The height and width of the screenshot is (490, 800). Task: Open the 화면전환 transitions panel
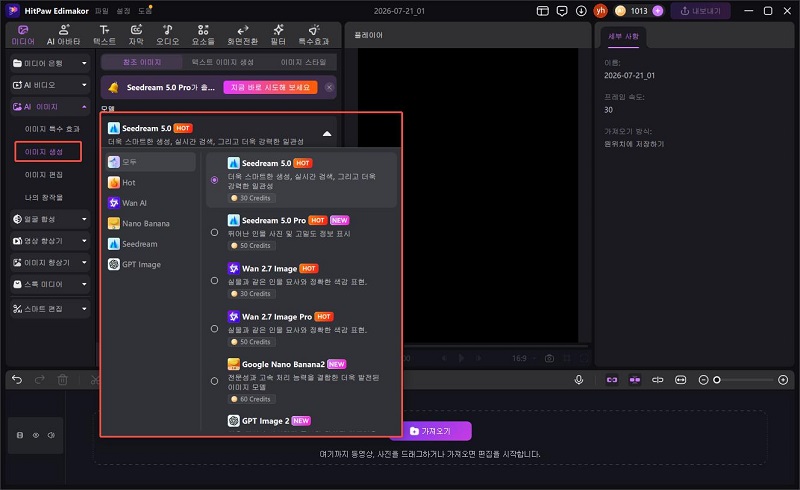242,35
